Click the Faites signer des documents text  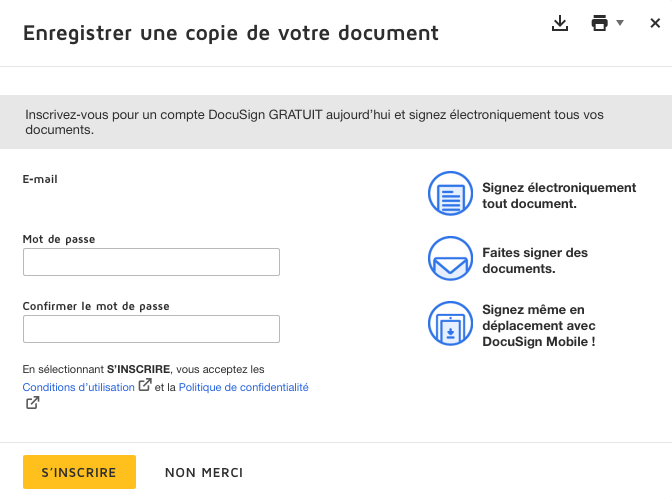(535, 260)
